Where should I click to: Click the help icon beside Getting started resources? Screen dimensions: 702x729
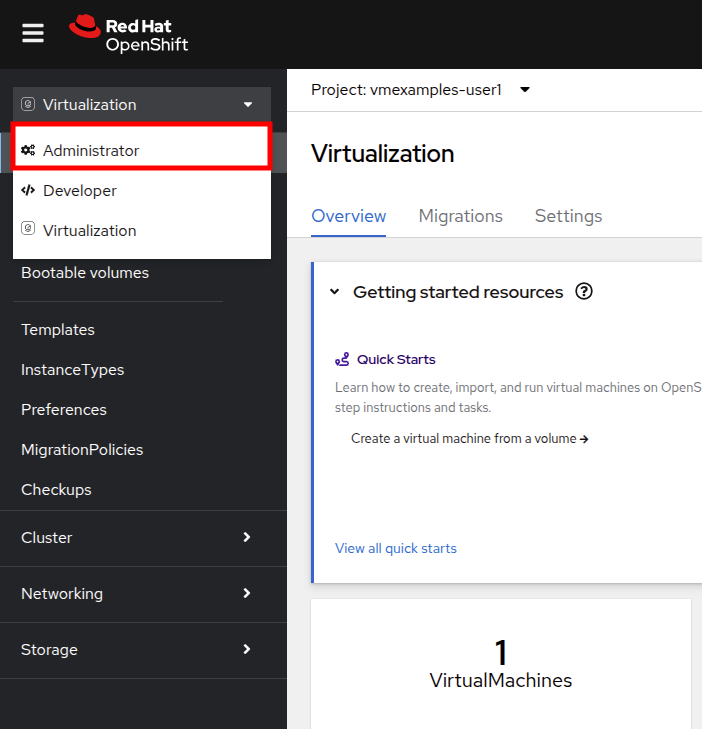(x=585, y=292)
